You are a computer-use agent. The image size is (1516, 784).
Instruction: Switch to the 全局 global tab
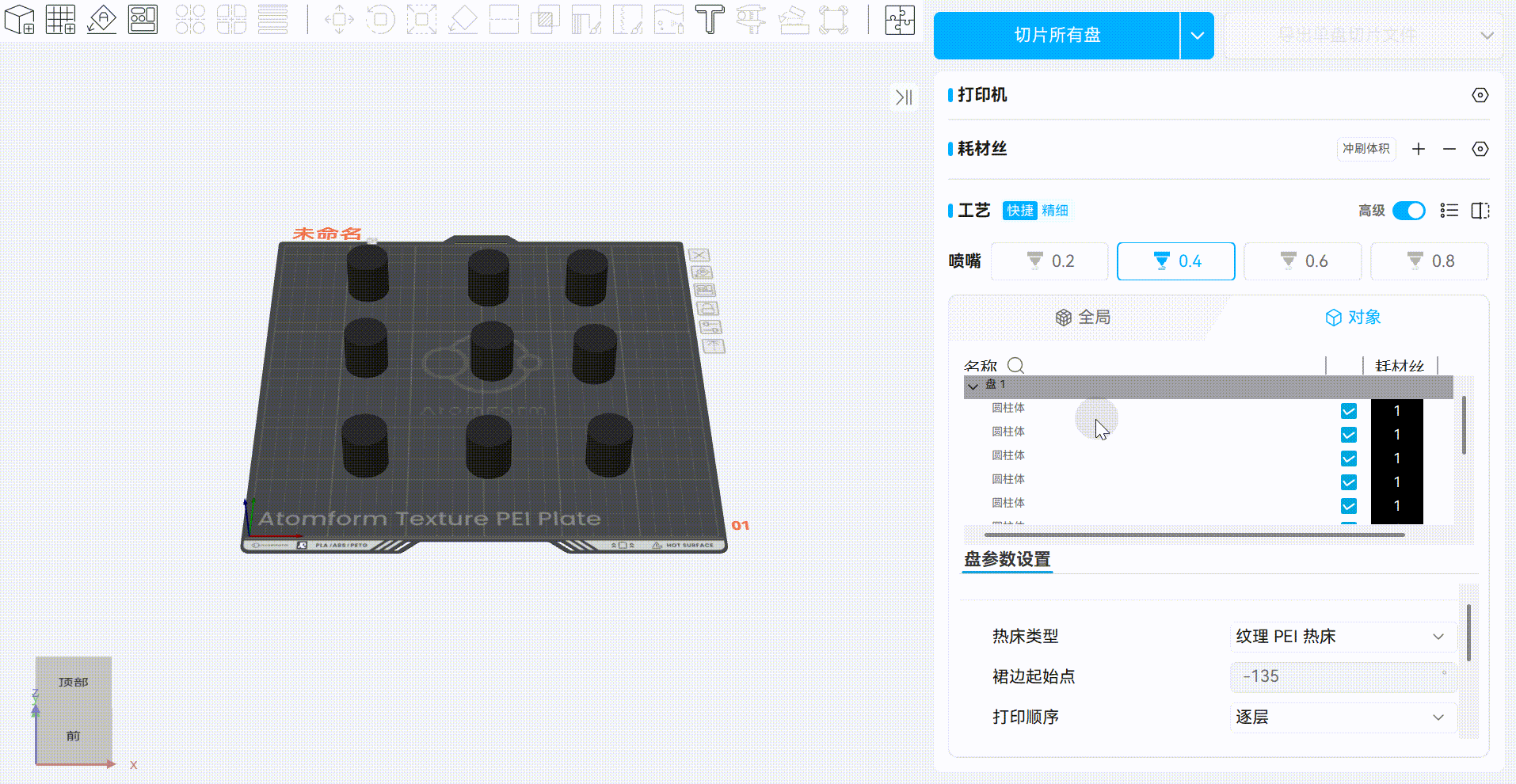[x=1083, y=318]
